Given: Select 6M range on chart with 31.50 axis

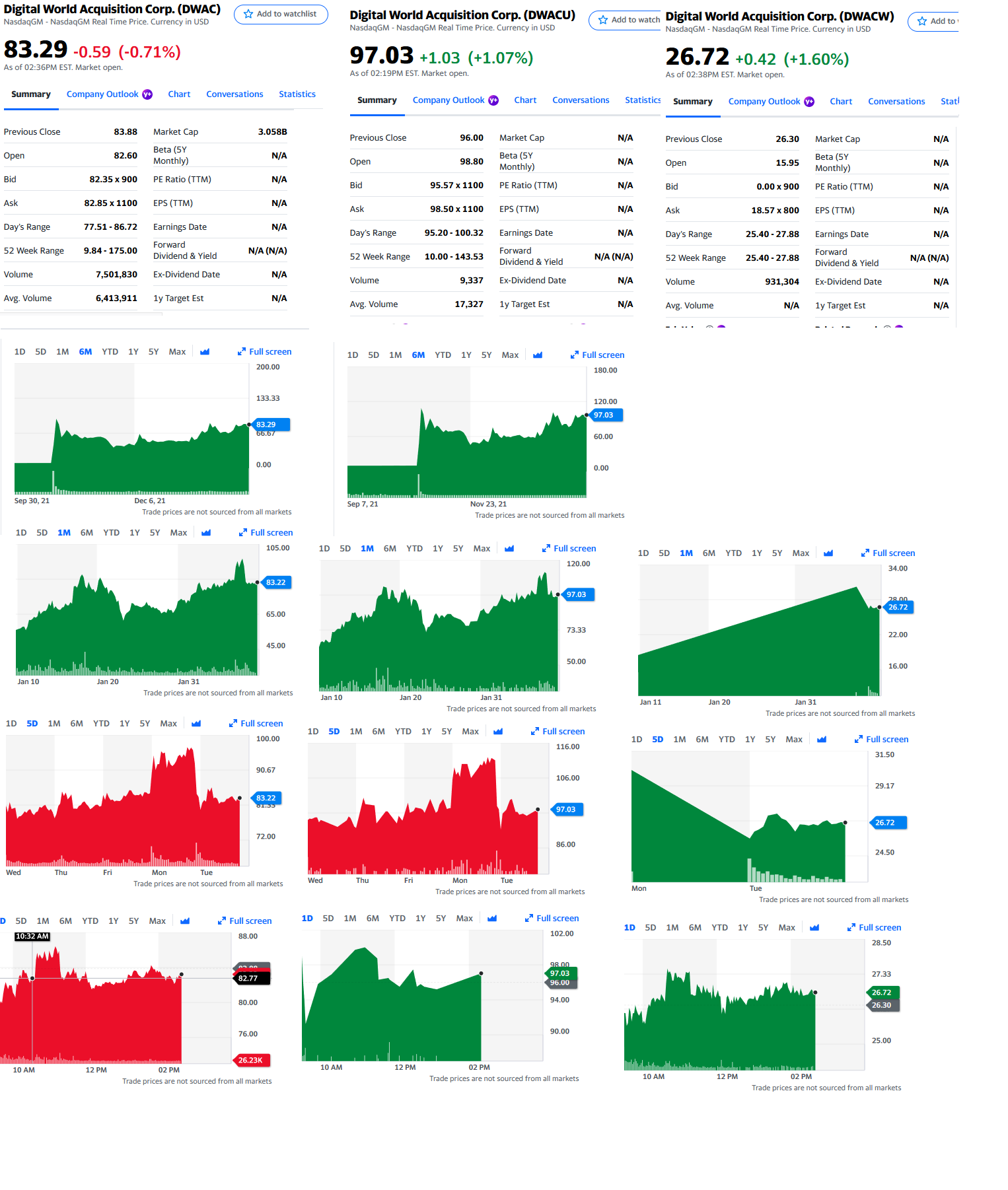Looking at the screenshot, I should pos(702,740).
